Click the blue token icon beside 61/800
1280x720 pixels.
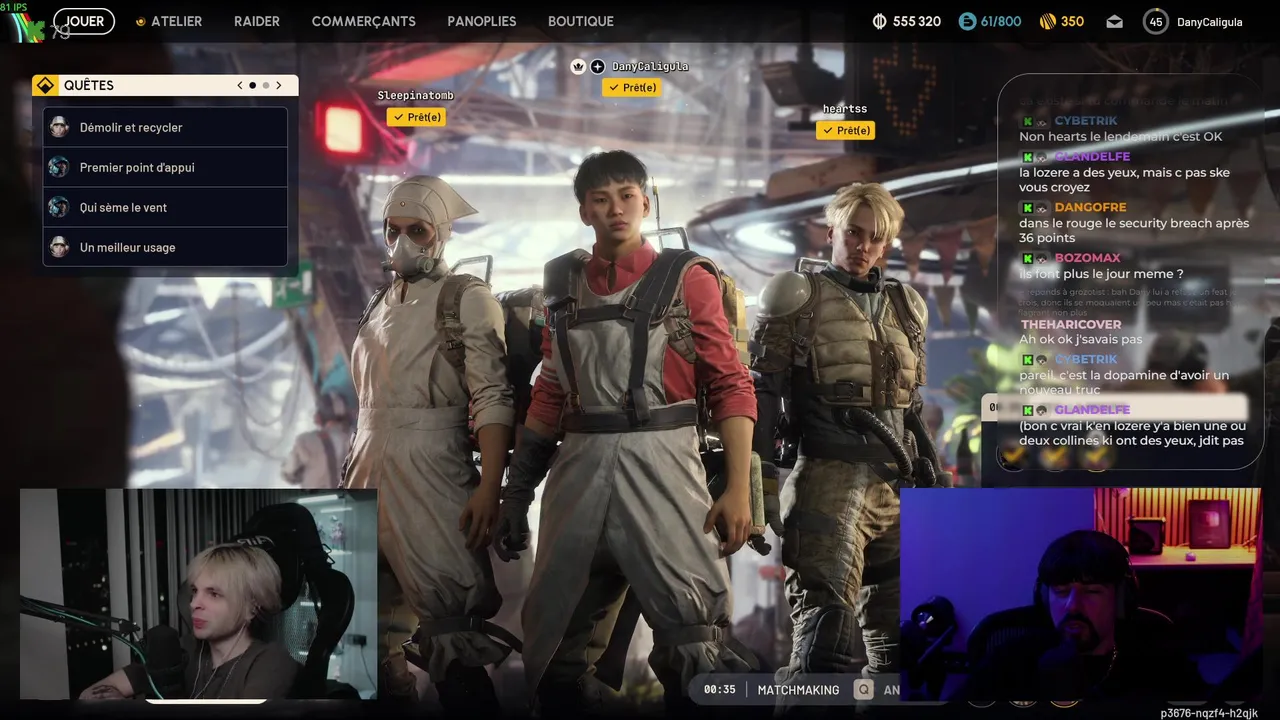[966, 21]
